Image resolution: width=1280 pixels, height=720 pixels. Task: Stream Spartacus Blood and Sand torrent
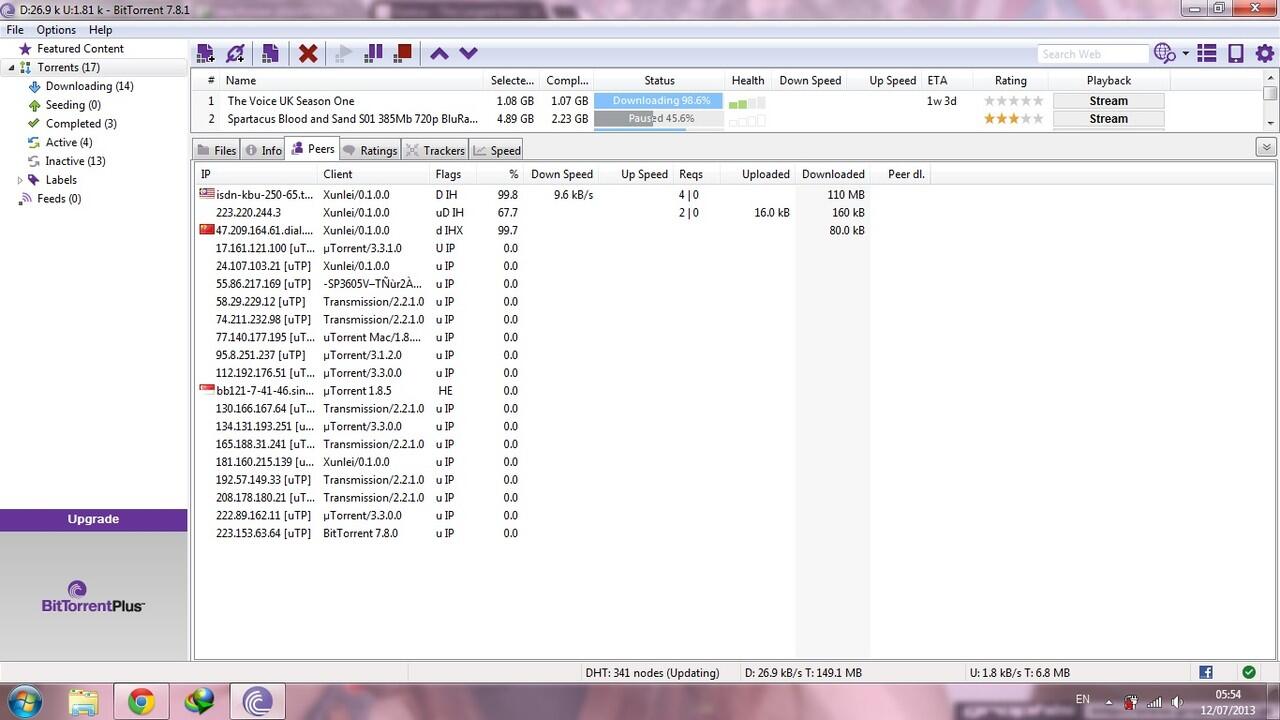click(1108, 119)
